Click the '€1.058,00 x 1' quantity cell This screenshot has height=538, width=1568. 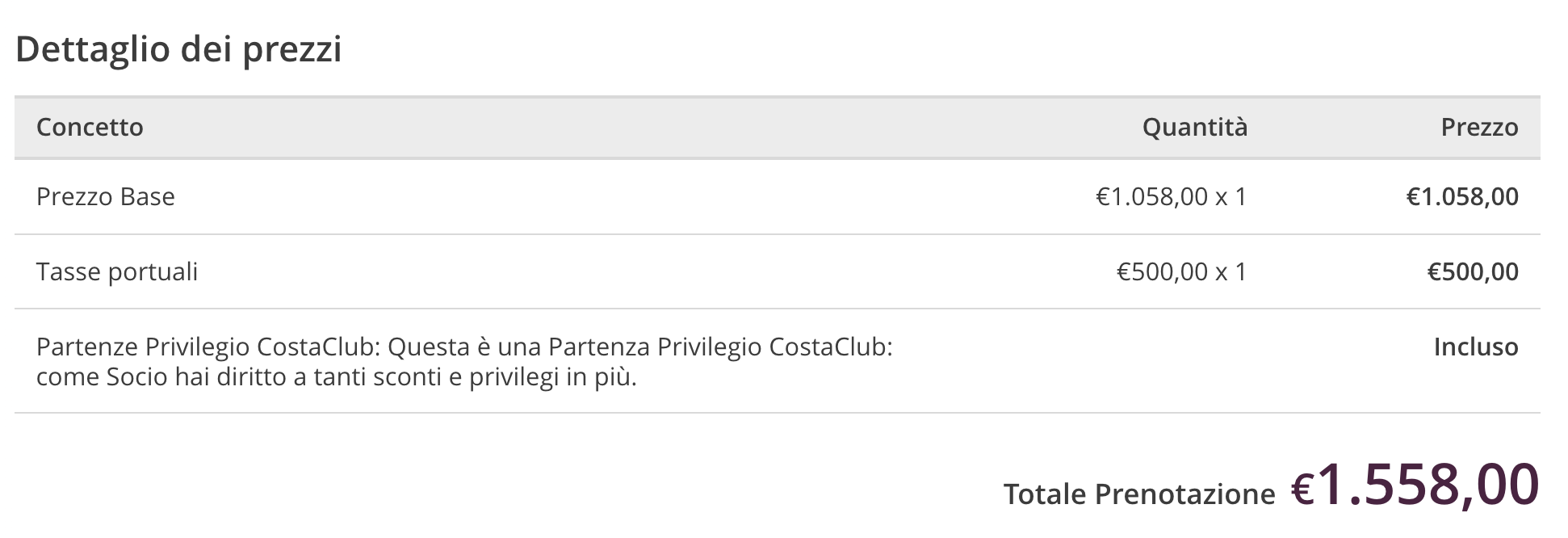coord(1171,197)
